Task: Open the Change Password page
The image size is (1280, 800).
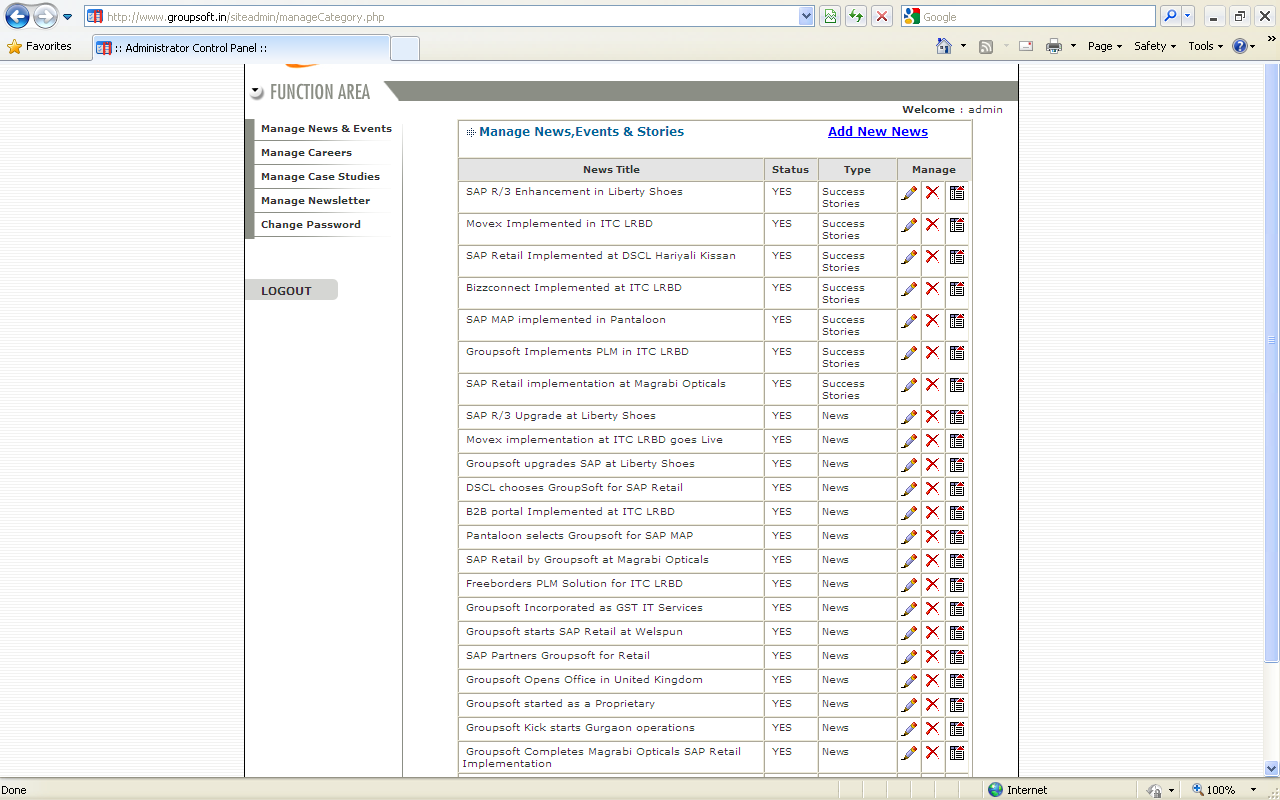Action: tap(310, 225)
